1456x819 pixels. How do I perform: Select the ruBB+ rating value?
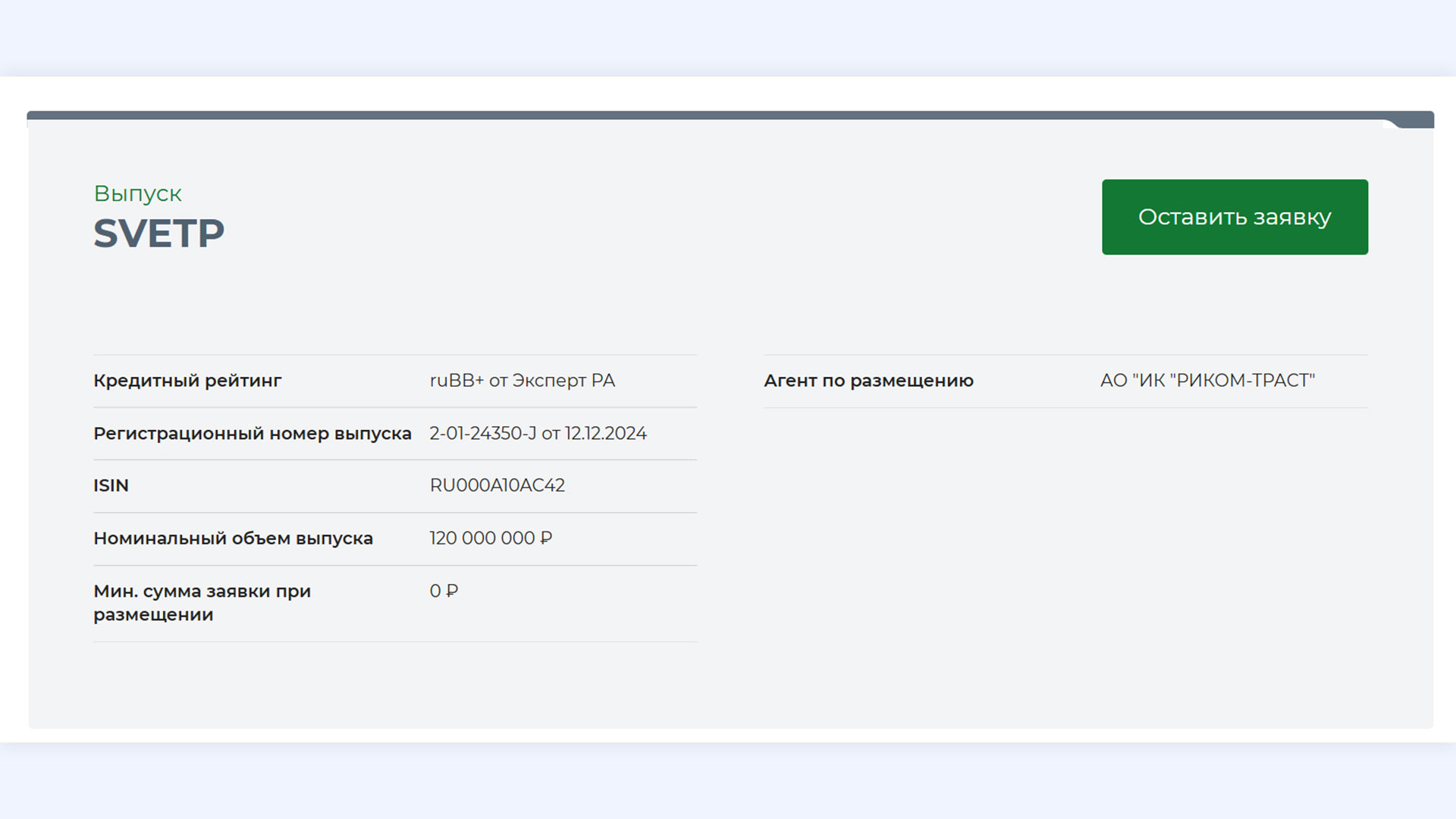(x=456, y=381)
